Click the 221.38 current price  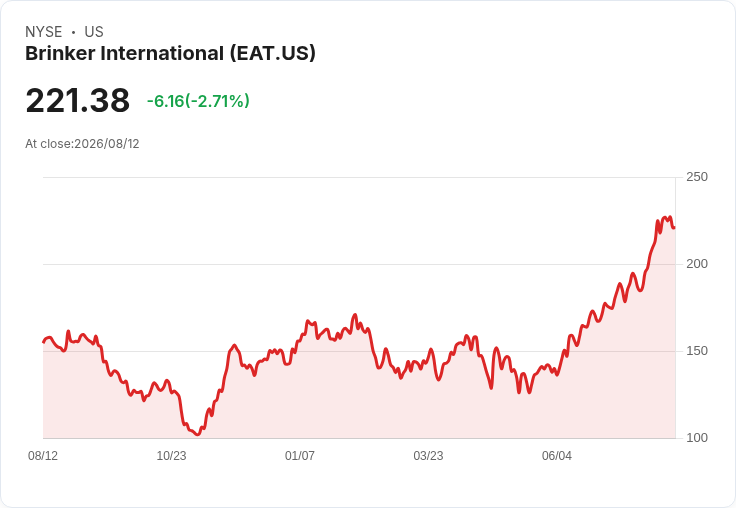[x=77, y=100]
